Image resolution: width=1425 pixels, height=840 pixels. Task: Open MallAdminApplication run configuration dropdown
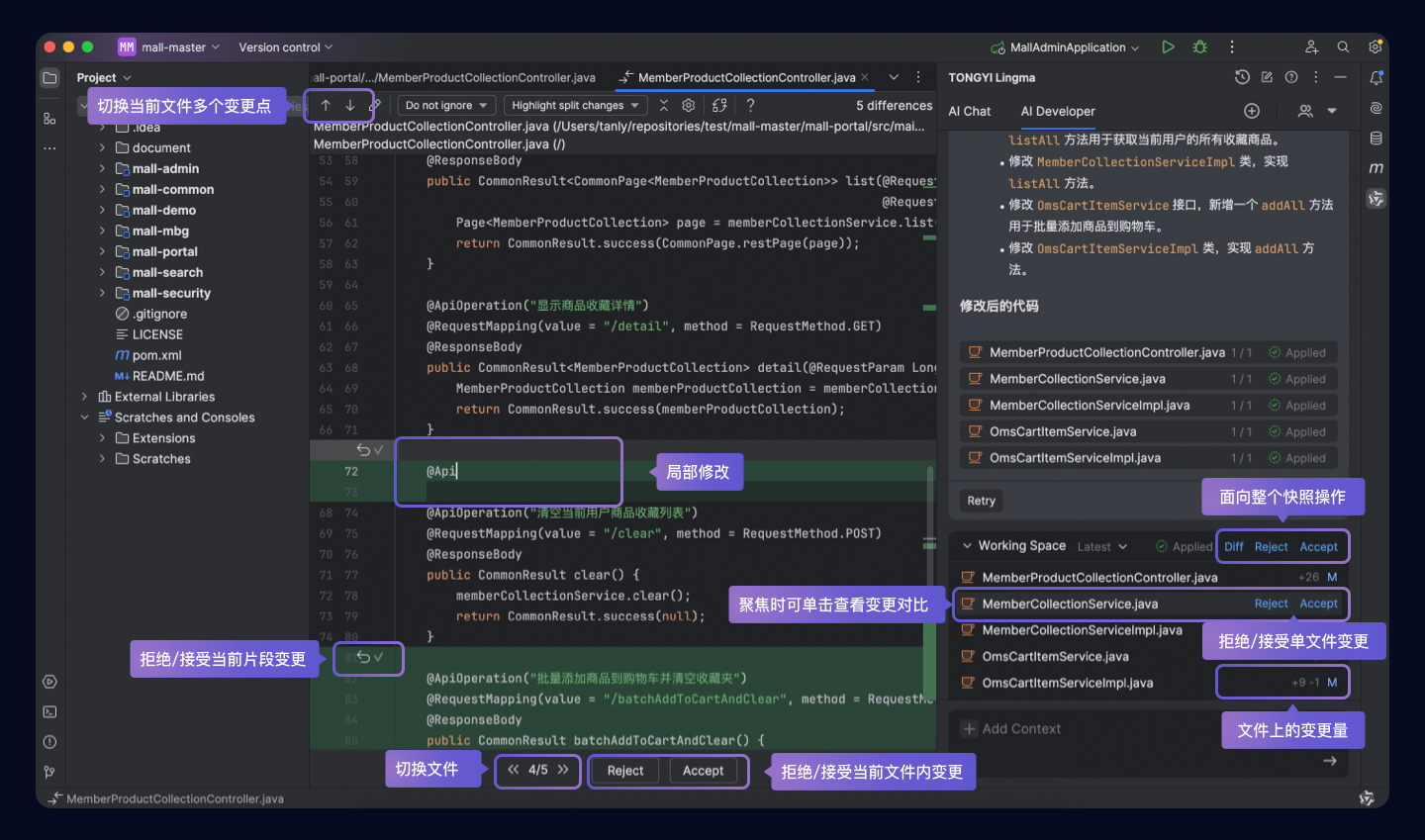(1065, 47)
